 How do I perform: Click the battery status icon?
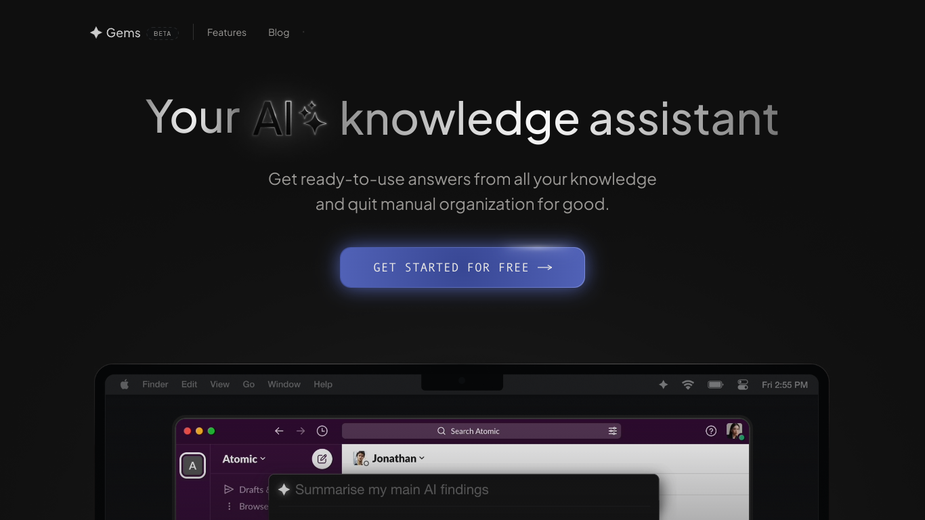(x=716, y=384)
